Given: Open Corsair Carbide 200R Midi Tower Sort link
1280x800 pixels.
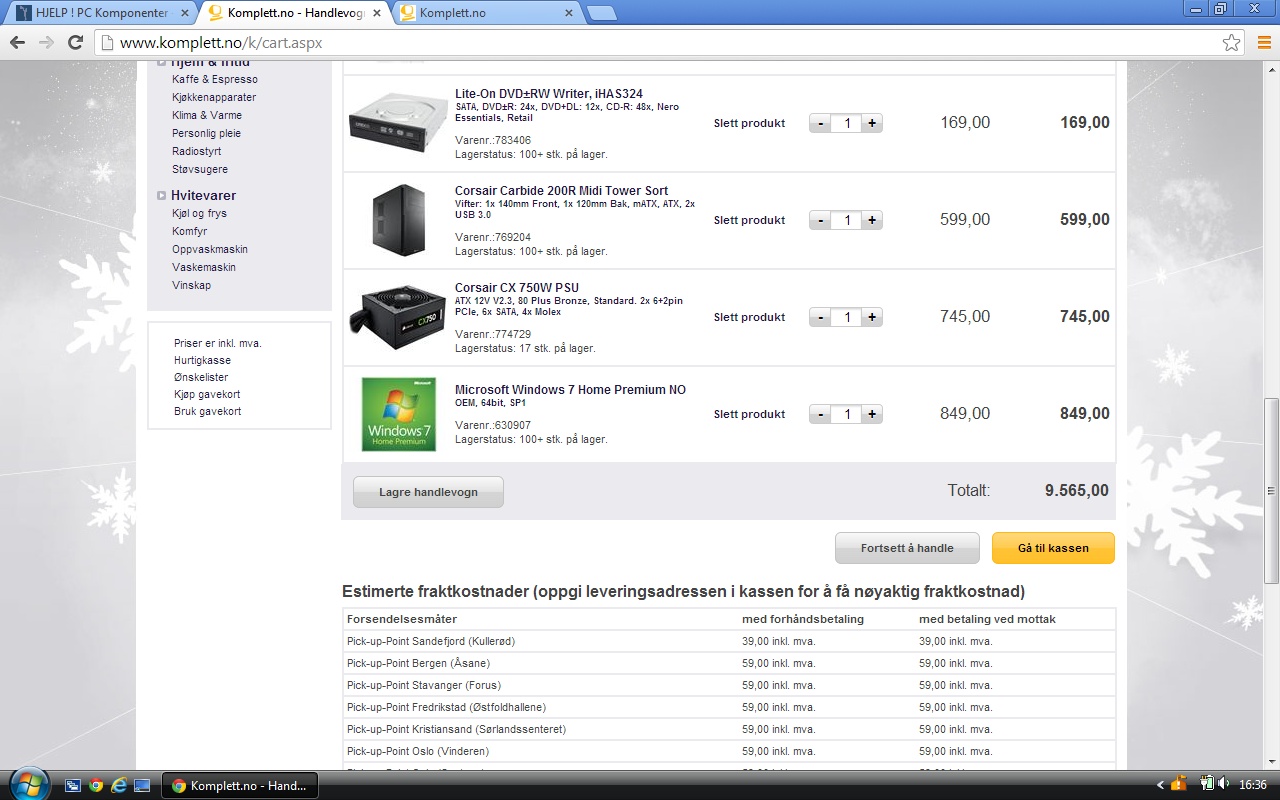Looking at the screenshot, I should 561,191.
